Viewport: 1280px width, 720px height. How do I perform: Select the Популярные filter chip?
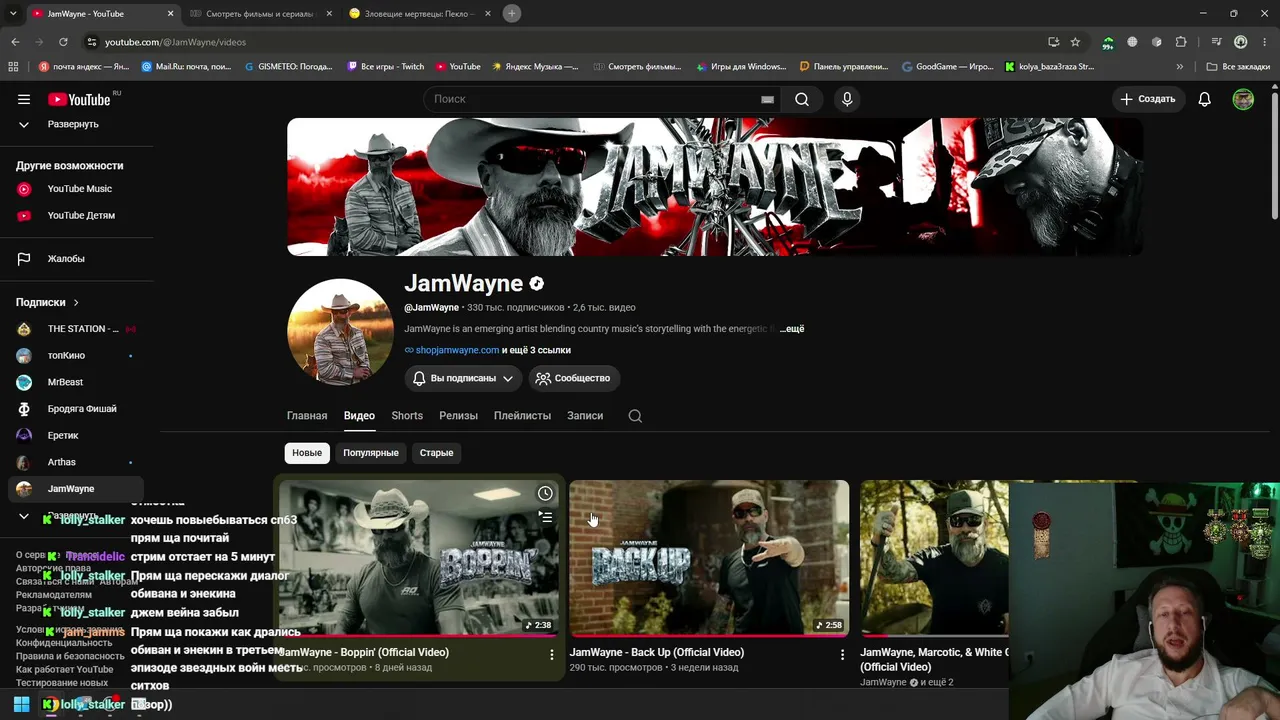point(371,453)
